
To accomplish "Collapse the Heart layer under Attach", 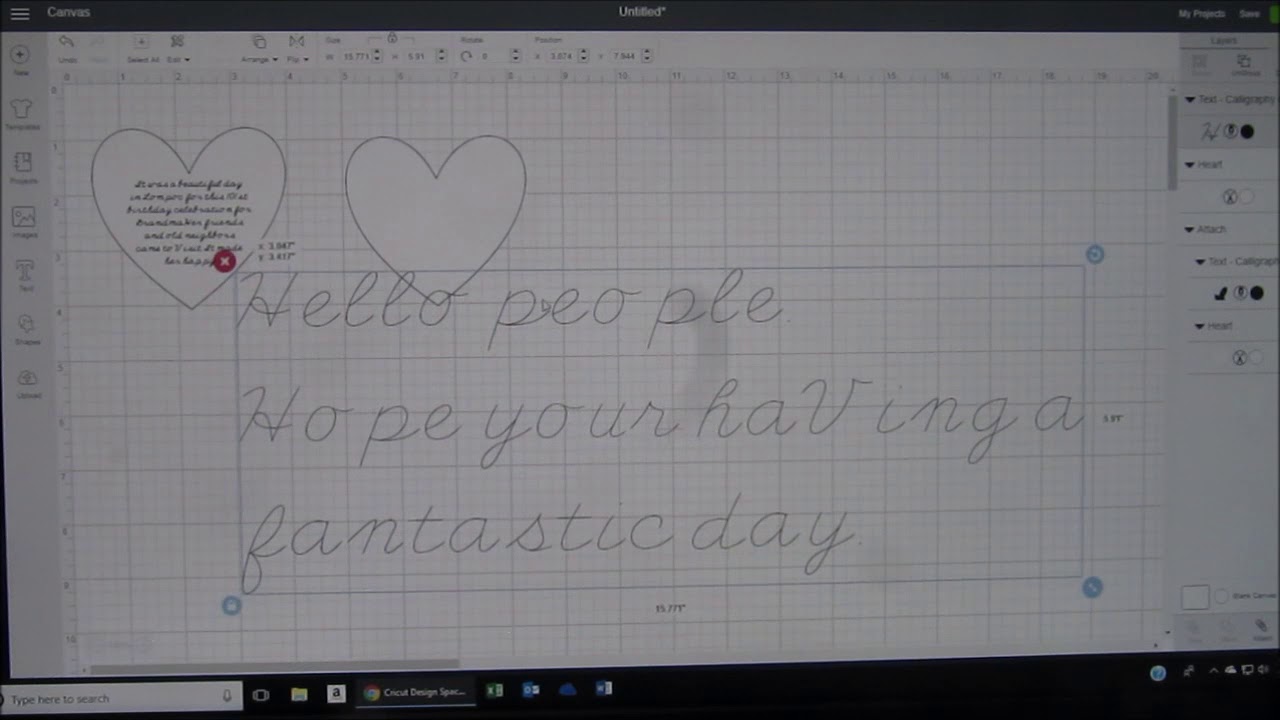I will click(x=1200, y=326).
